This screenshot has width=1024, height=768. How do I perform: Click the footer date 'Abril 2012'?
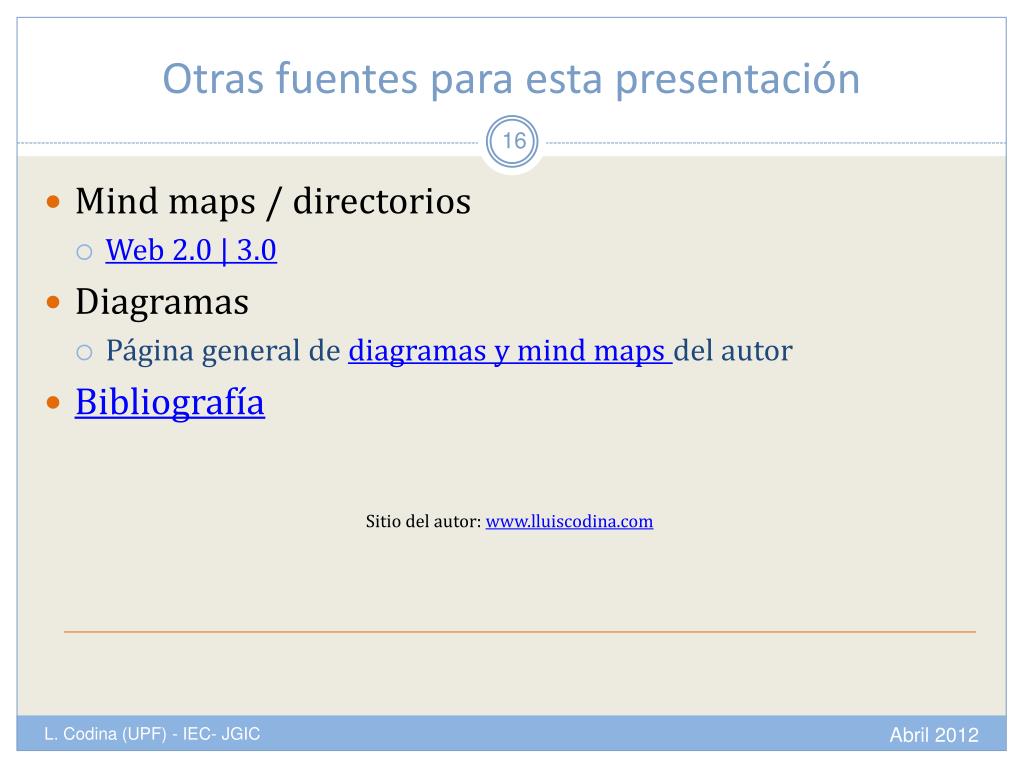tap(934, 735)
